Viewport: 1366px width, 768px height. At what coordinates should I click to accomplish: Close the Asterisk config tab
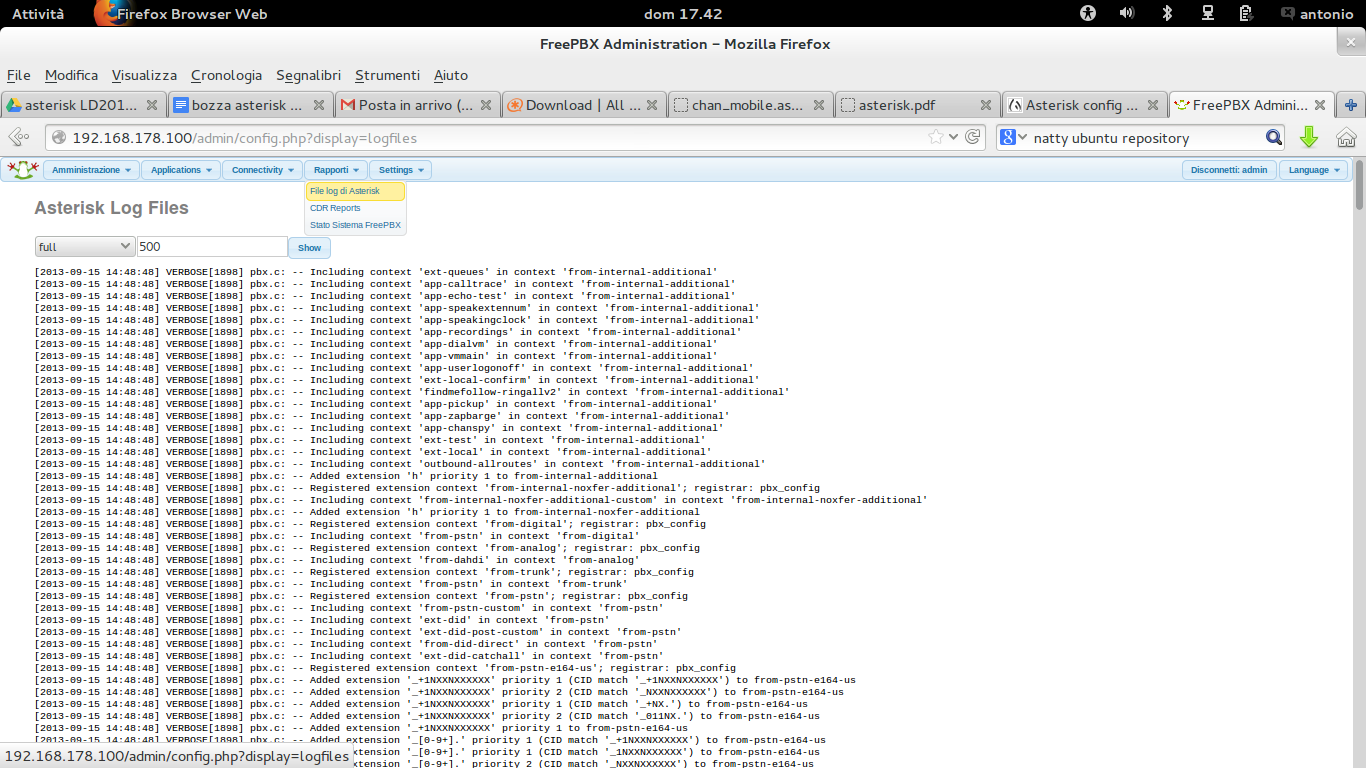pyautogui.click(x=1152, y=104)
